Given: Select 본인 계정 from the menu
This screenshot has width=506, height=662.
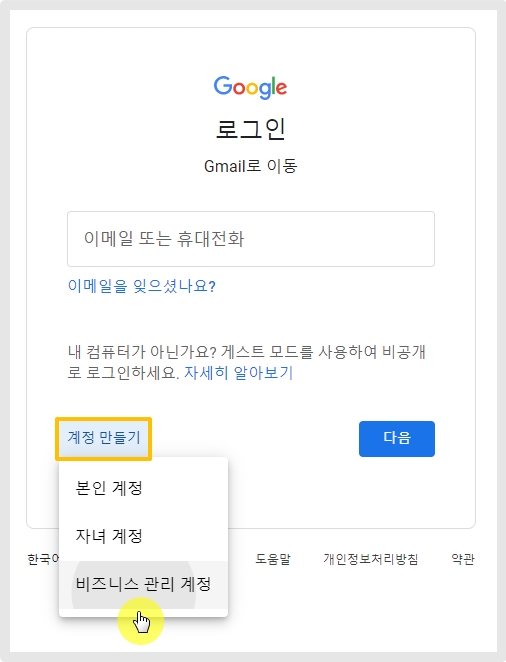Looking at the screenshot, I should coord(143,488).
